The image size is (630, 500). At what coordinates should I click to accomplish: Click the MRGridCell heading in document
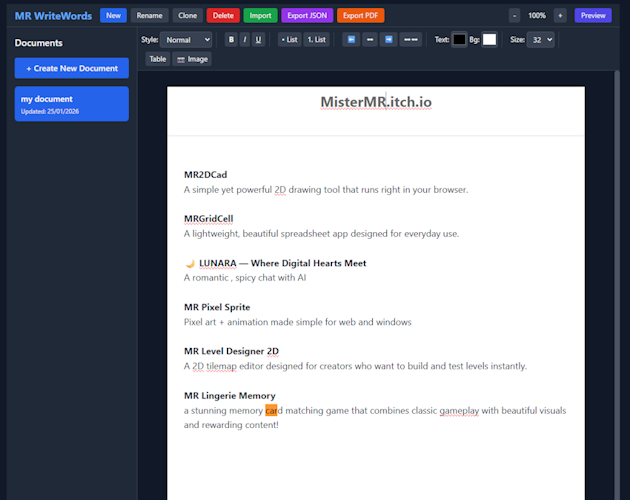coord(209,219)
